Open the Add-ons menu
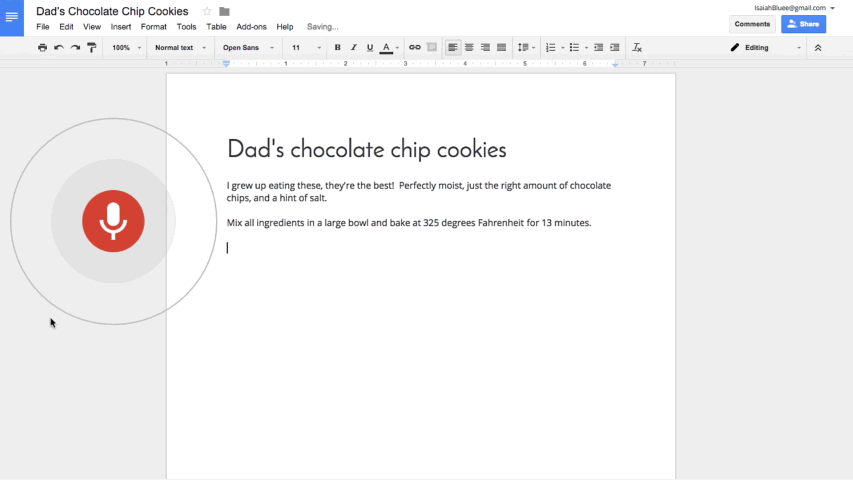The height and width of the screenshot is (480, 853). 251,27
